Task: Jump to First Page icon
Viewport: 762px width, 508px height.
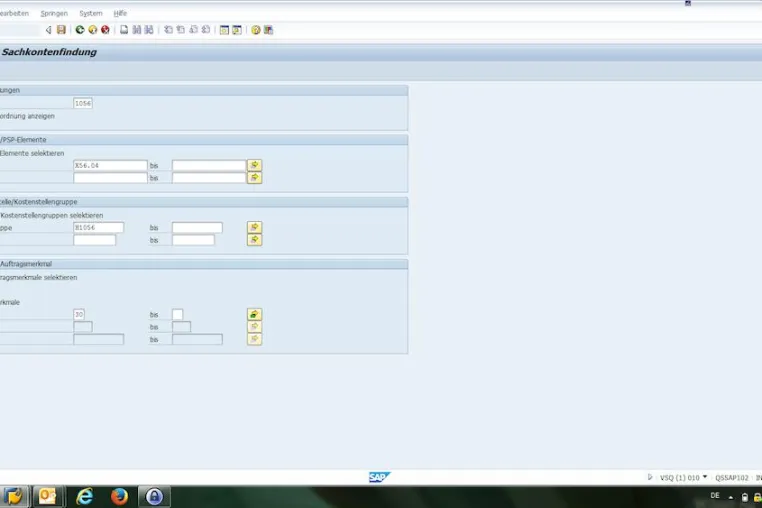Action: [x=168, y=30]
